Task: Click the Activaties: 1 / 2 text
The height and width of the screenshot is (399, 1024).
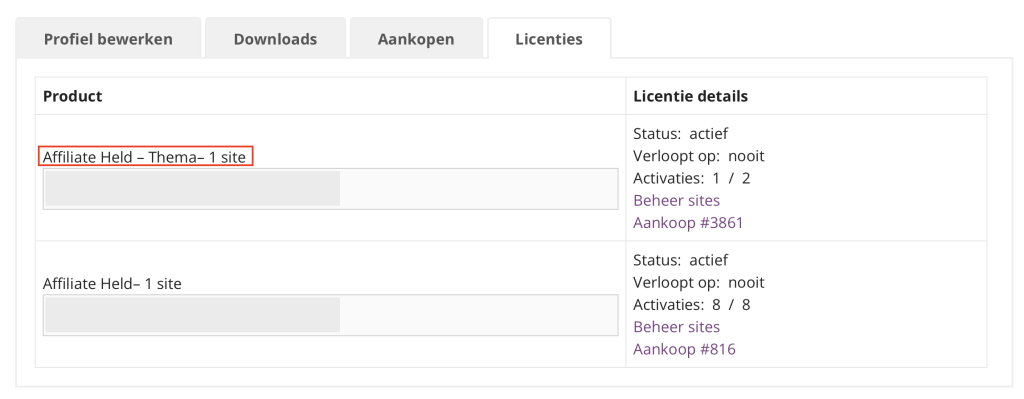Action: (x=692, y=178)
